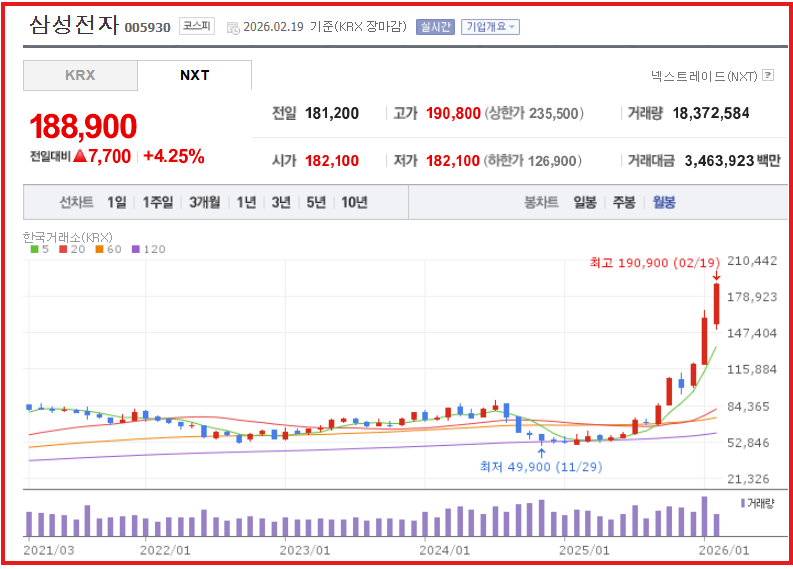Click the red 20 moving average swatch
793x569 pixels.
tap(63, 249)
